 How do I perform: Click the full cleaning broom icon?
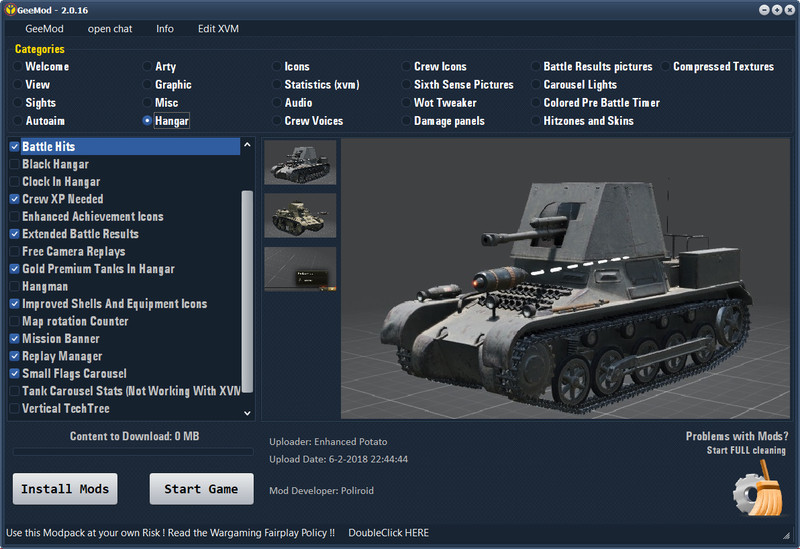[x=759, y=488]
